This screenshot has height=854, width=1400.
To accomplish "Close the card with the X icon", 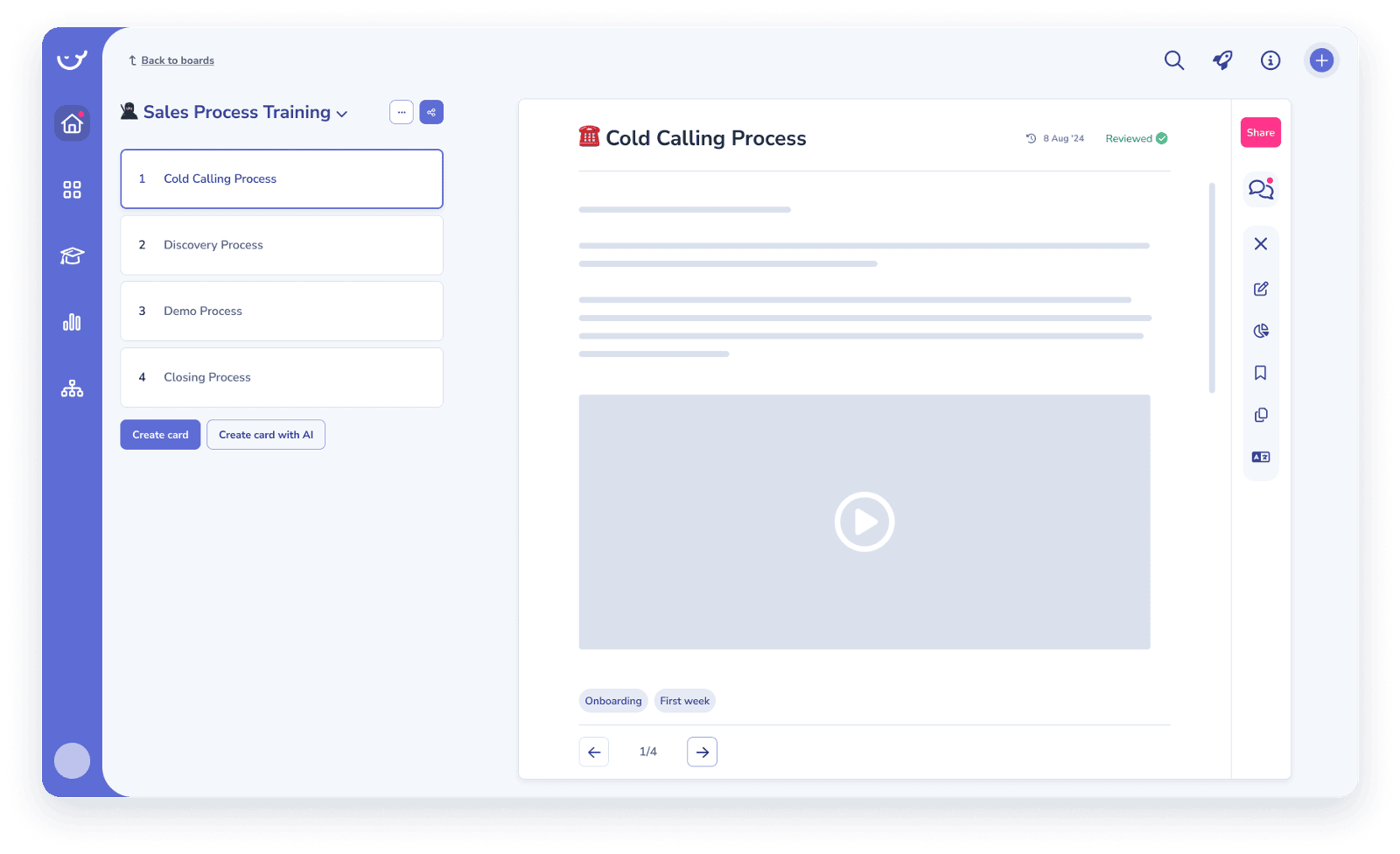I will tap(1261, 244).
